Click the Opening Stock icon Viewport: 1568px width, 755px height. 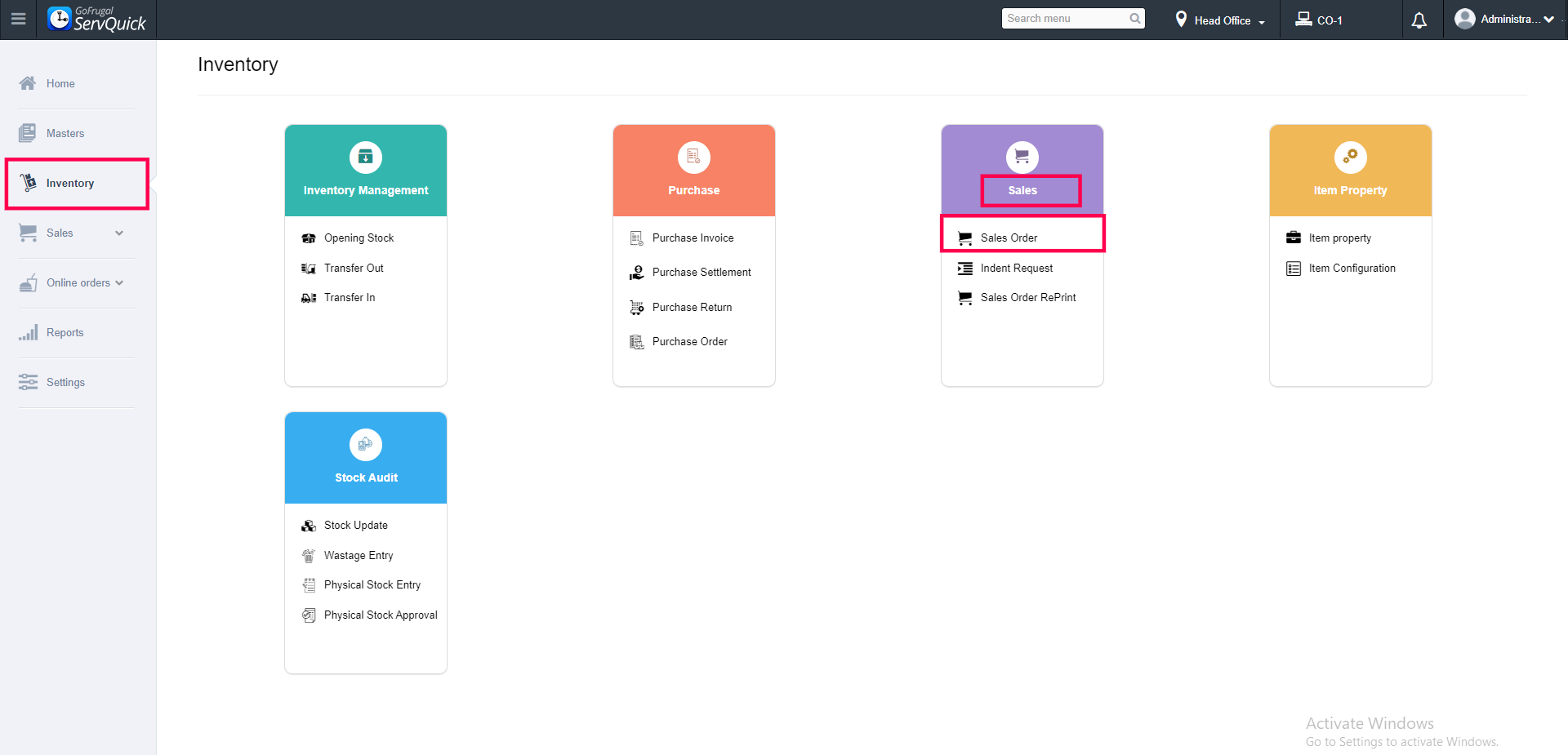pyautogui.click(x=309, y=238)
